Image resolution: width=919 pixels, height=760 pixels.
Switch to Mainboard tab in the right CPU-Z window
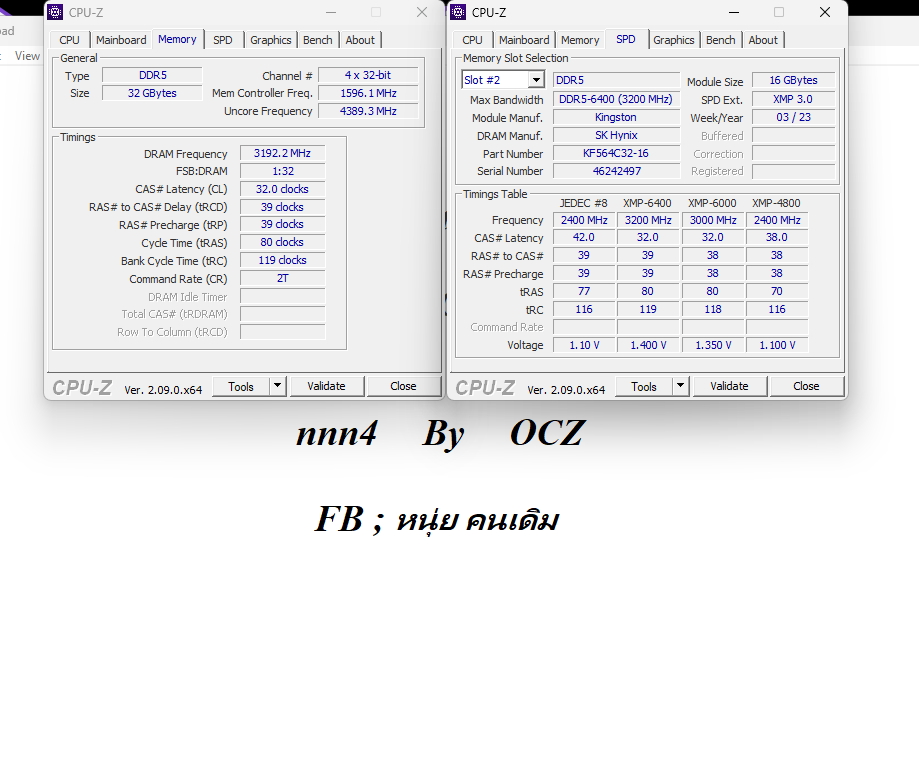[x=524, y=40]
